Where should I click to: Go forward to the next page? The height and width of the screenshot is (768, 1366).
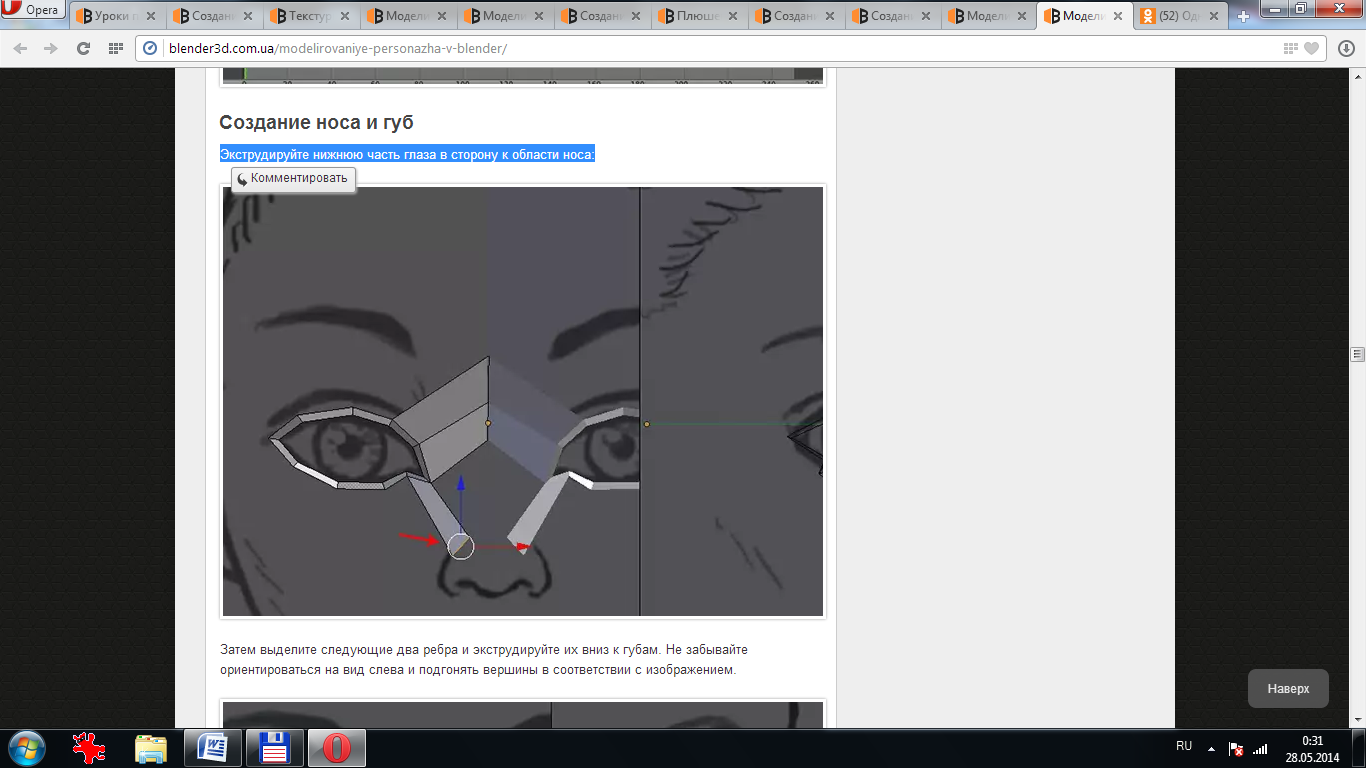[52, 49]
